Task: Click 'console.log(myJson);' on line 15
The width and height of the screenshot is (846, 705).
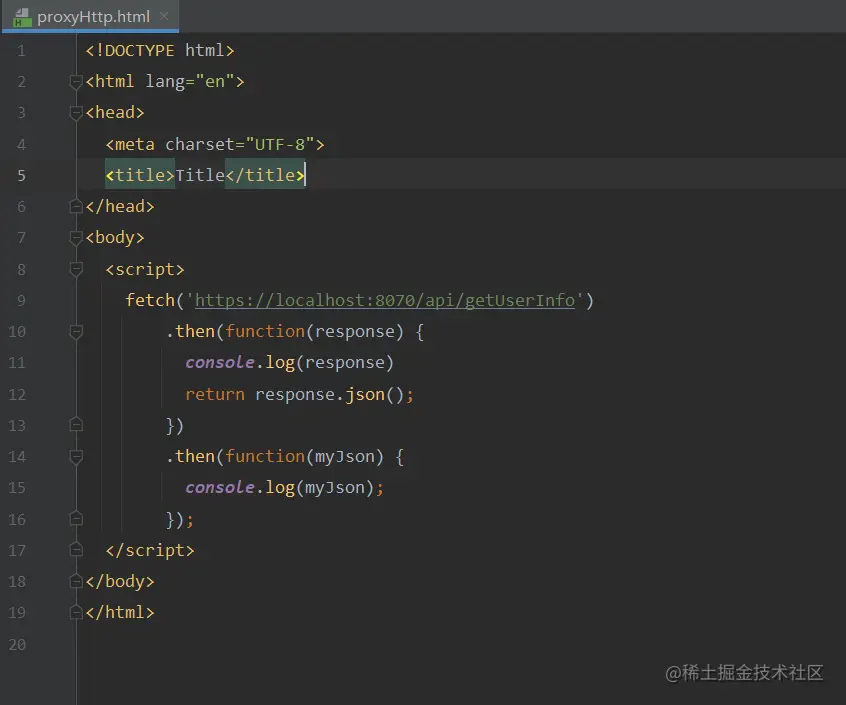Action: [x=284, y=488]
